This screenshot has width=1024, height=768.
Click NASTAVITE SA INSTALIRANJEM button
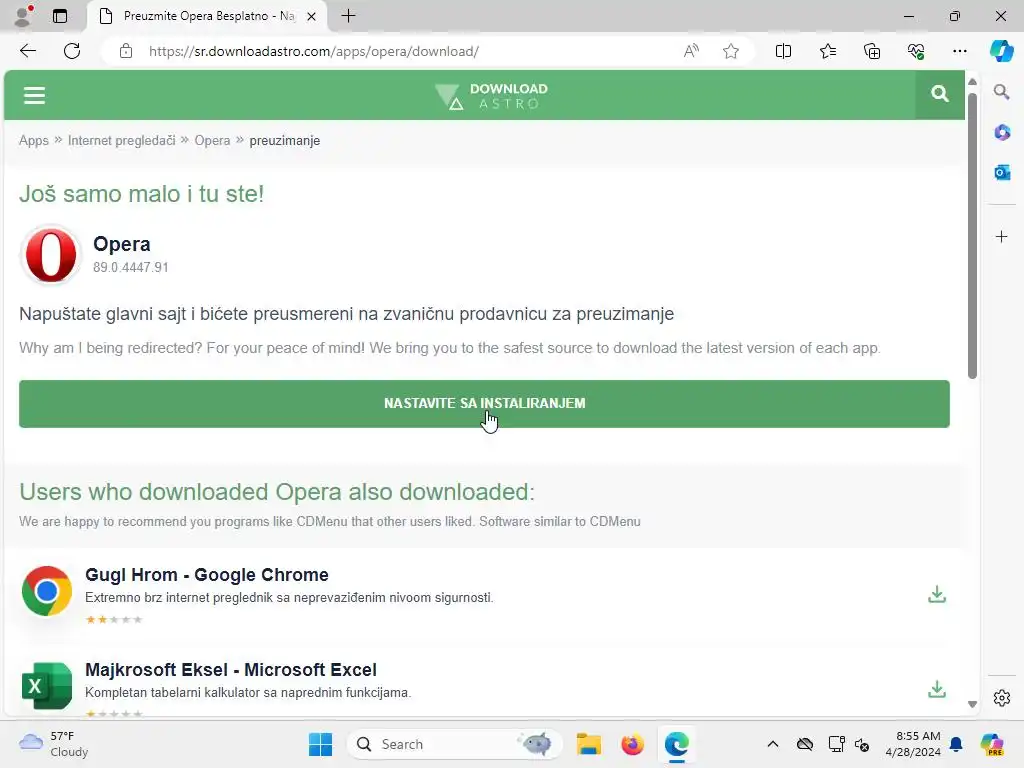[x=484, y=404]
